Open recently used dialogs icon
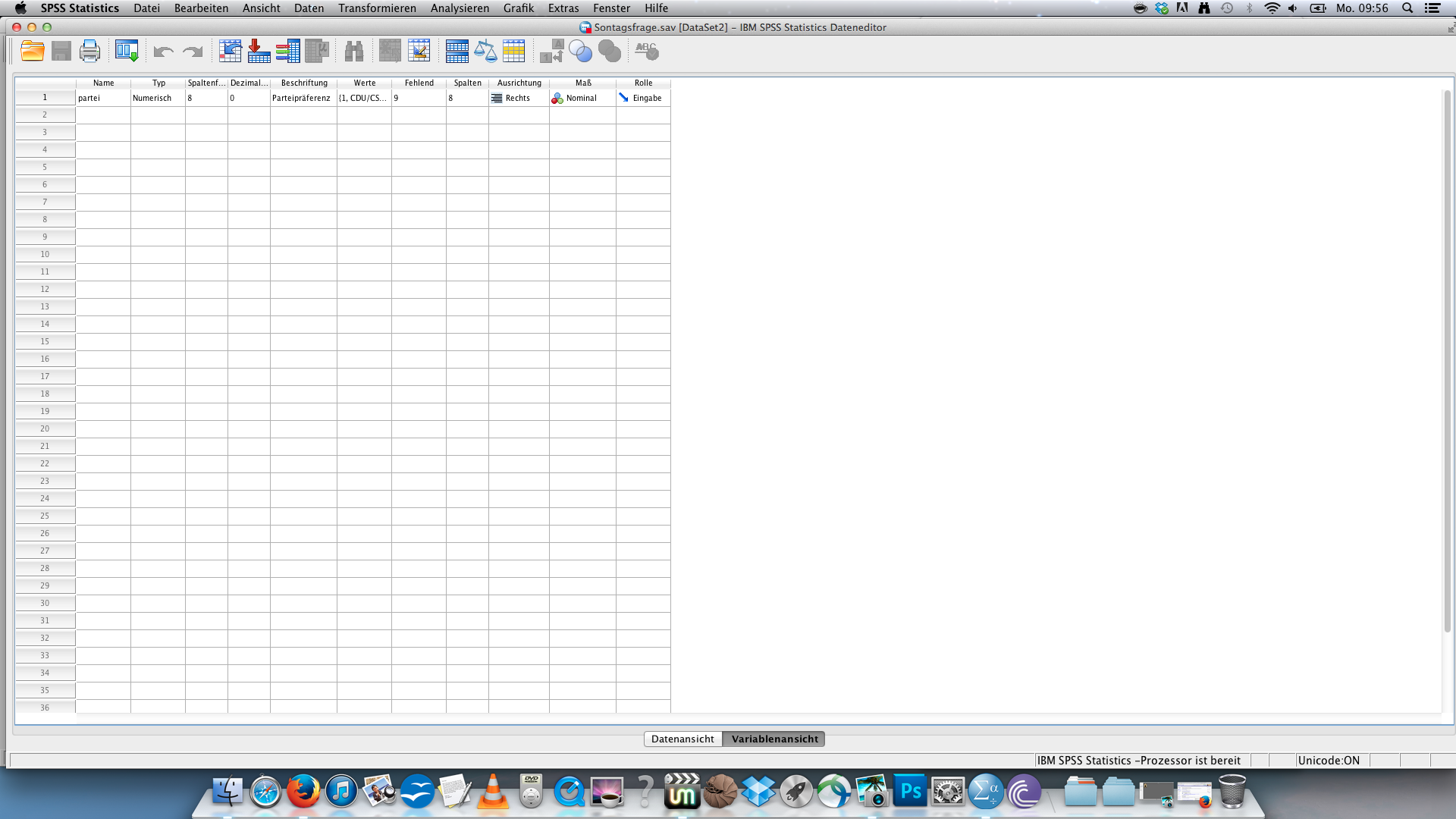Viewport: 1456px width, 819px height. click(127, 52)
